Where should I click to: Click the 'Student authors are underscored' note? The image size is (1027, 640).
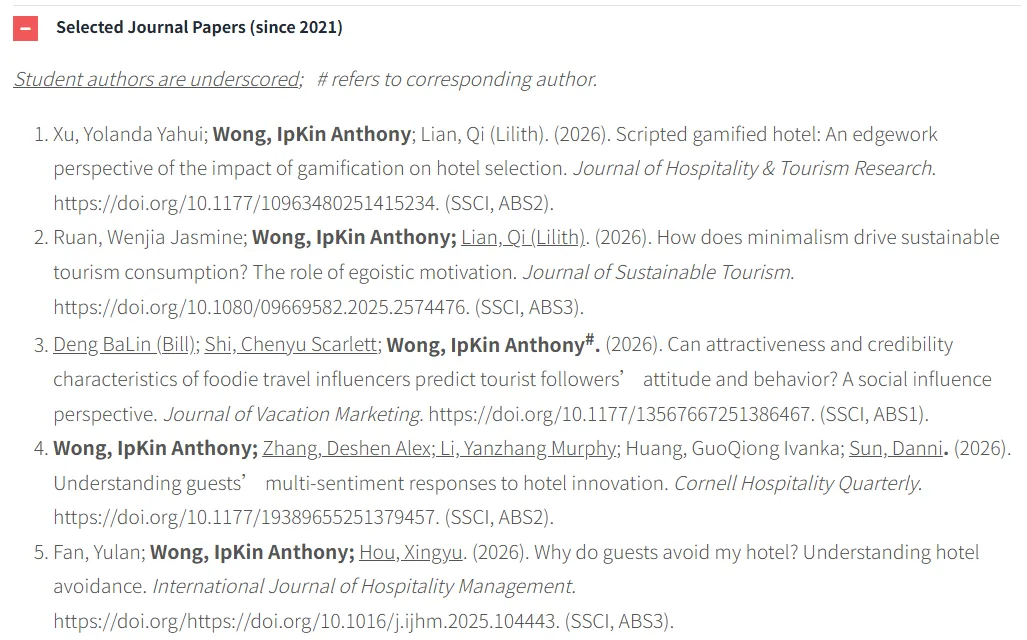click(x=158, y=79)
